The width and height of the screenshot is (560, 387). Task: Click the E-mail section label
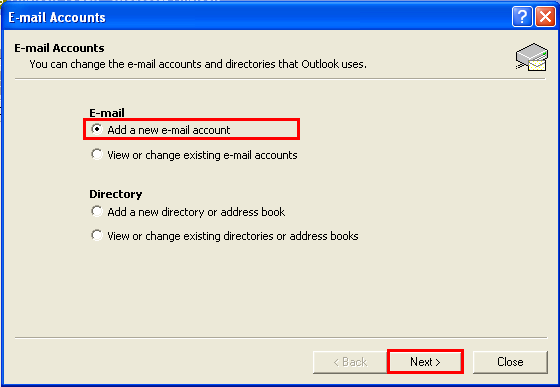click(107, 113)
